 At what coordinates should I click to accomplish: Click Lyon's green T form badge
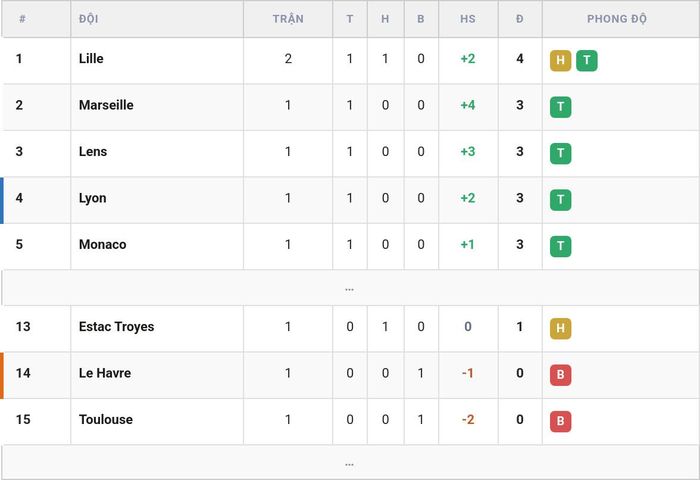point(560,200)
